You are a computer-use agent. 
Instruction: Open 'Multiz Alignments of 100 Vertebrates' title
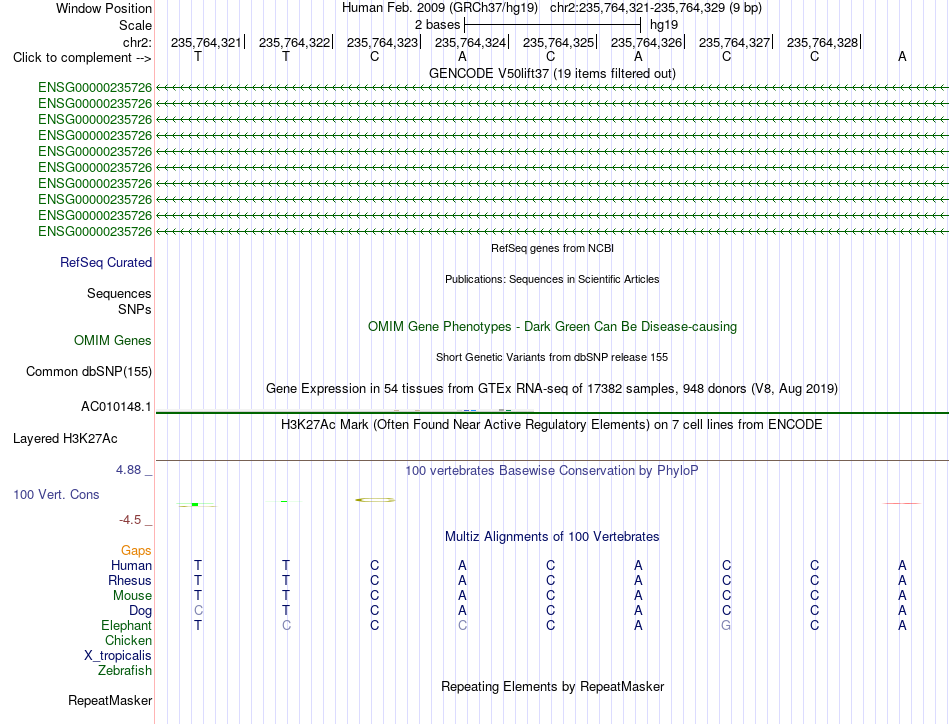[552, 537]
